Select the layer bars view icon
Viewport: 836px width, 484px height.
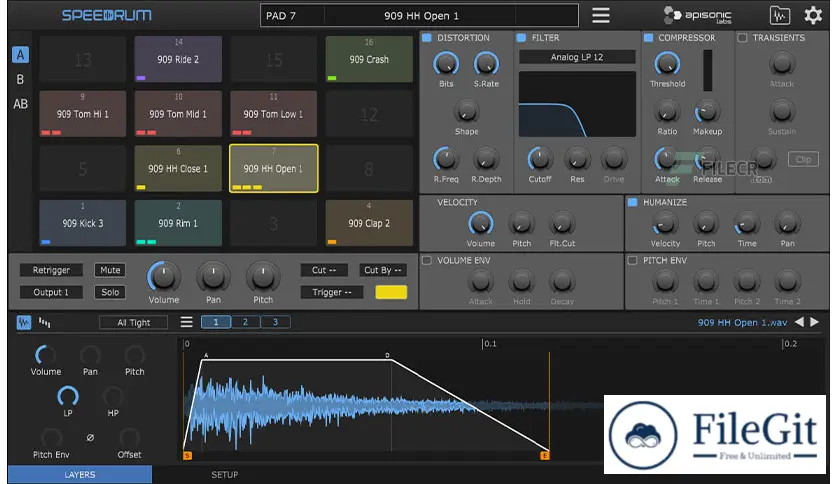pyautogui.click(x=45, y=322)
